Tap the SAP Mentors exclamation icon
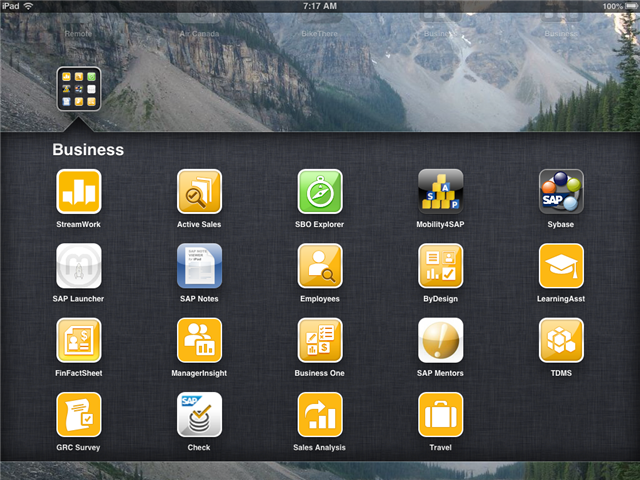The width and height of the screenshot is (640, 480). (440, 340)
